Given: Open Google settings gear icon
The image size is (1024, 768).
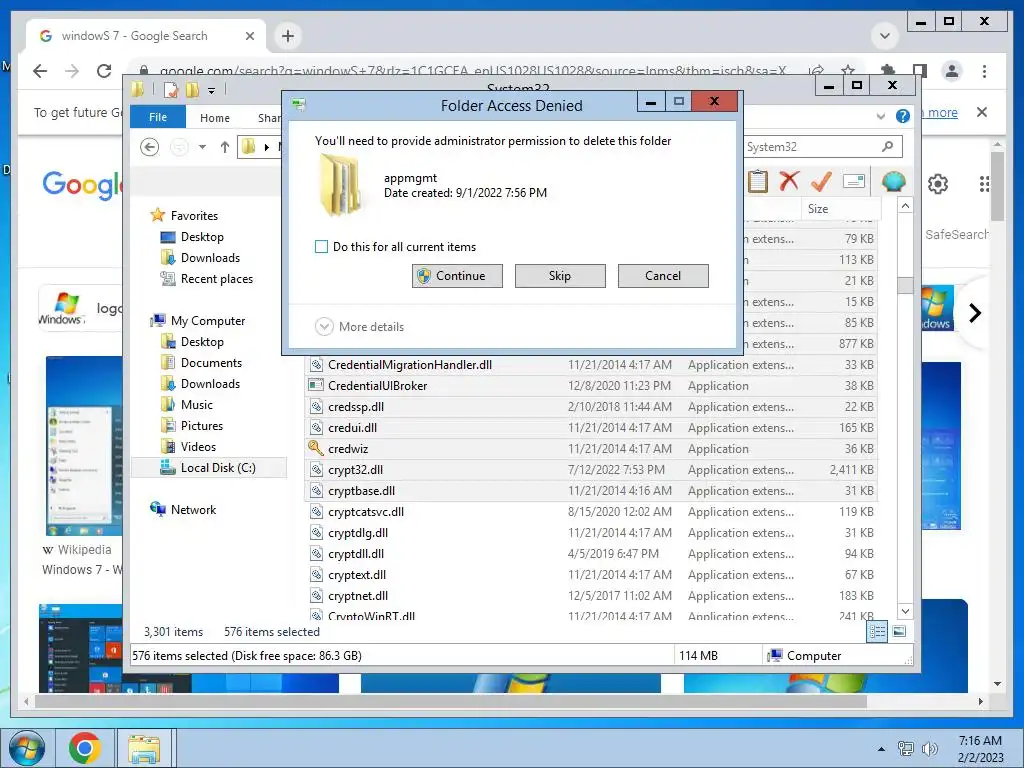Looking at the screenshot, I should point(938,184).
